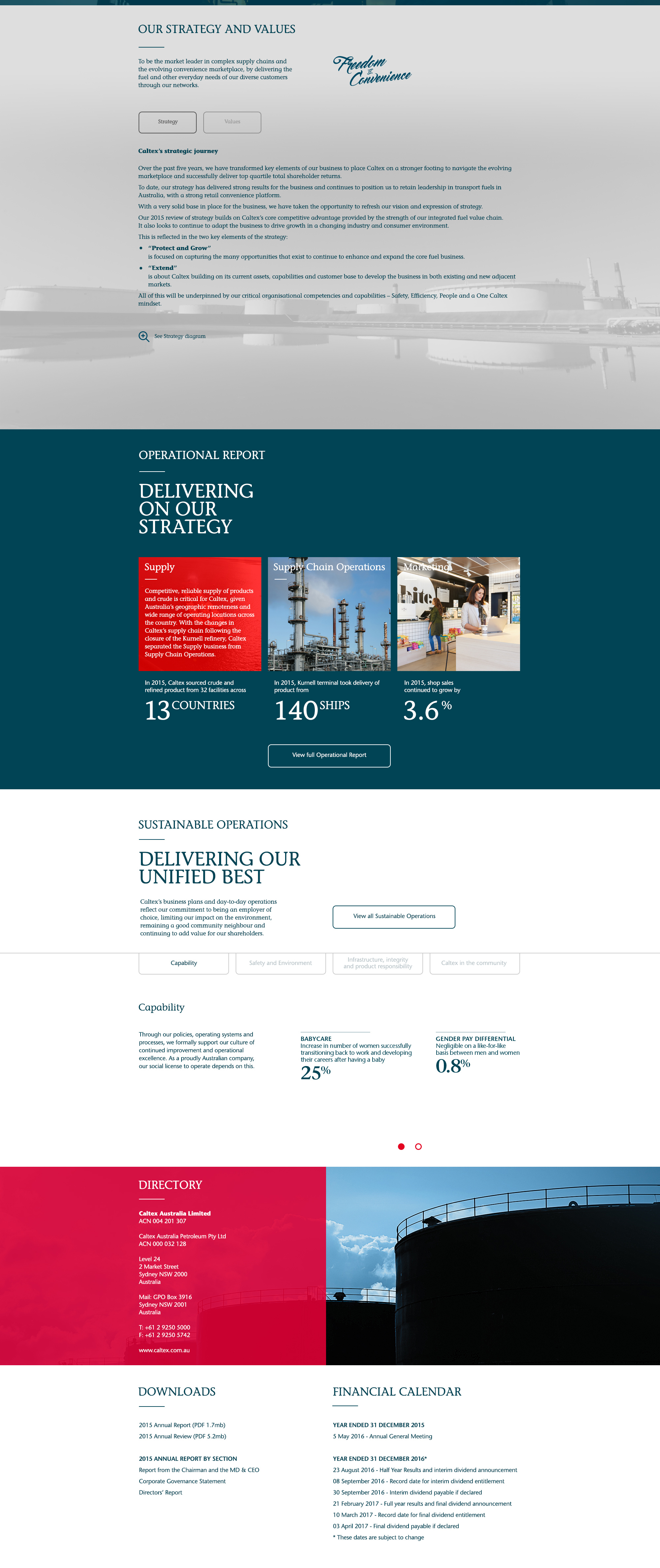Open Infrastructure, integrity and product responsibility tab
This screenshot has width=660, height=1568.
point(378,963)
